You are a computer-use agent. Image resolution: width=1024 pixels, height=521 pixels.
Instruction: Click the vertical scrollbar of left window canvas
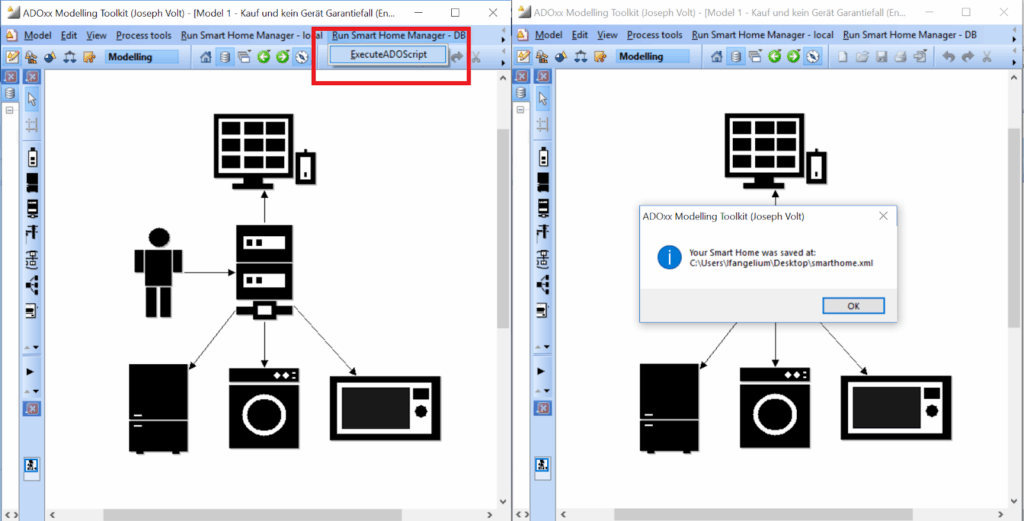pos(502,228)
